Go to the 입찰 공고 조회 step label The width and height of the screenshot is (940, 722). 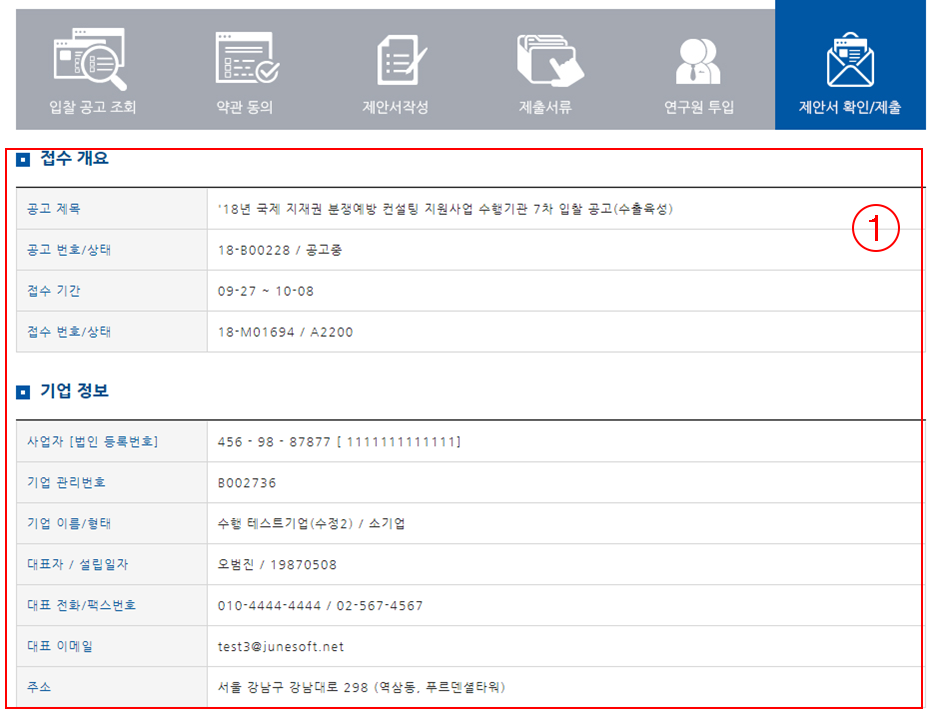click(x=92, y=107)
